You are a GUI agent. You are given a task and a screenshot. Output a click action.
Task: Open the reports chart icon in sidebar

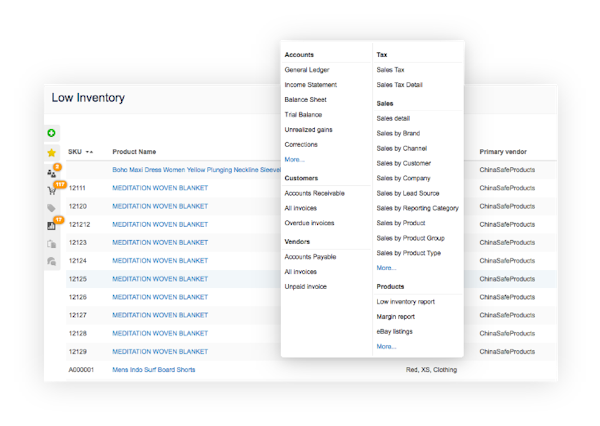[51, 226]
